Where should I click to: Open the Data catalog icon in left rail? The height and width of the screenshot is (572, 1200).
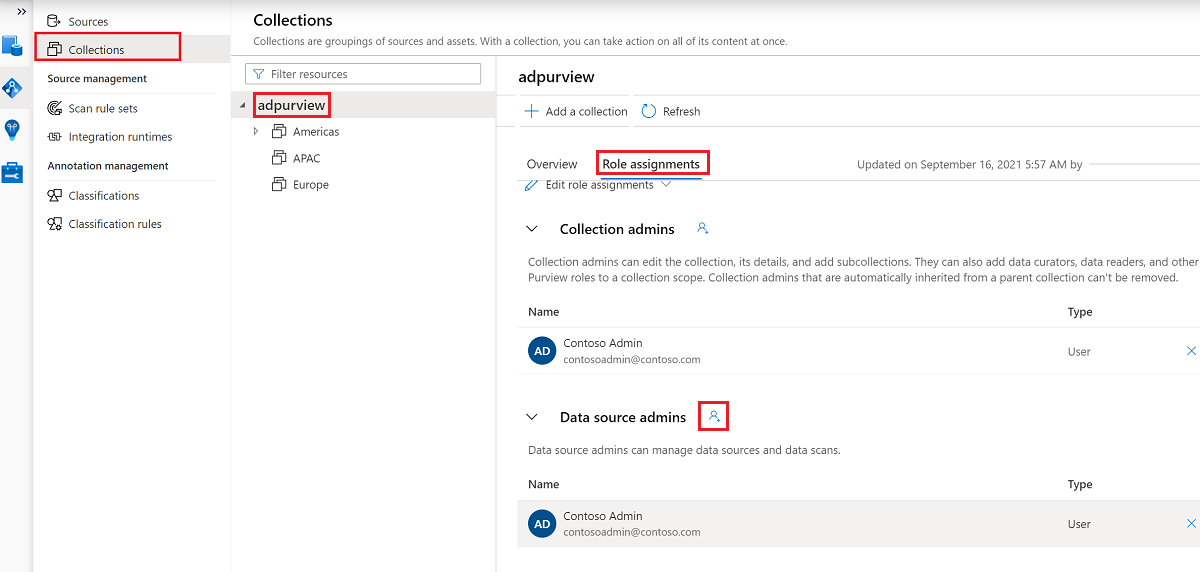[12, 45]
